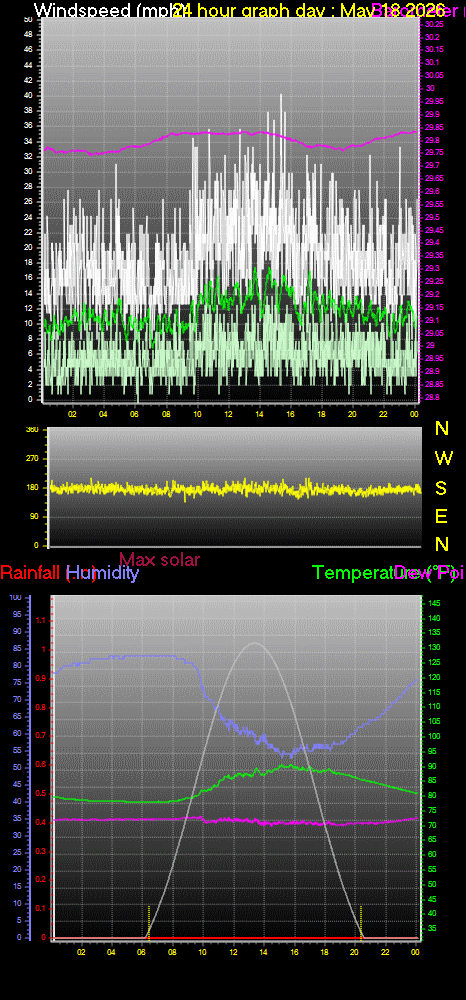Click the 50 mph windspeed axis label
Screen dimensions: 466x1000
[27, 20]
